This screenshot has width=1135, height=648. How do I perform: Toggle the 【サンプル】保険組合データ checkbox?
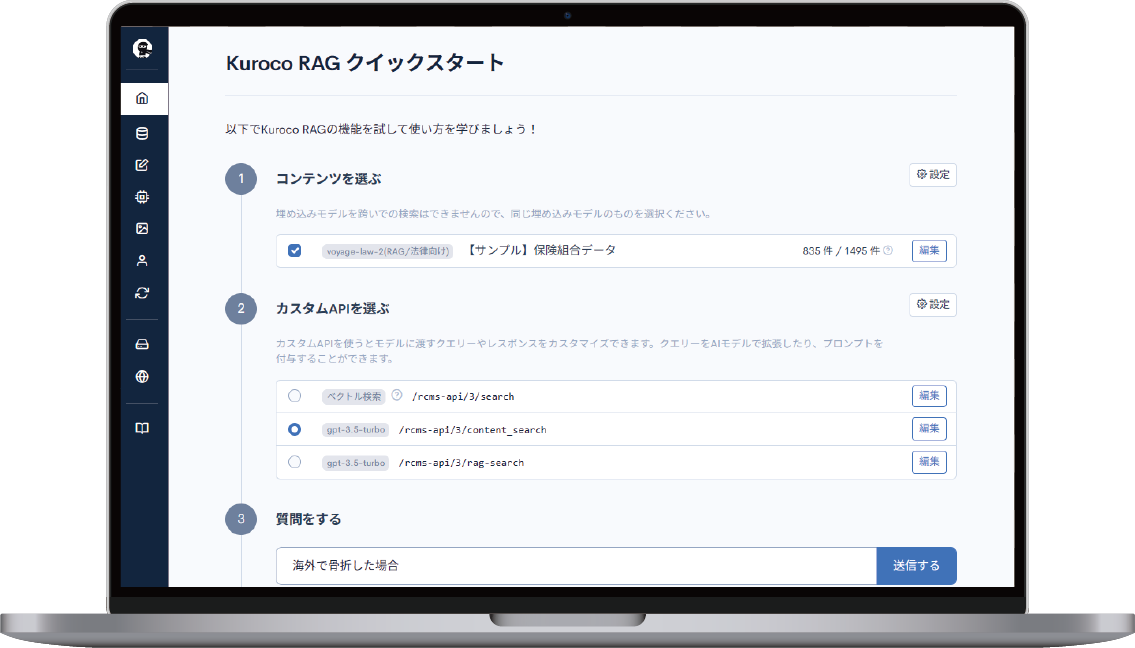(x=295, y=251)
